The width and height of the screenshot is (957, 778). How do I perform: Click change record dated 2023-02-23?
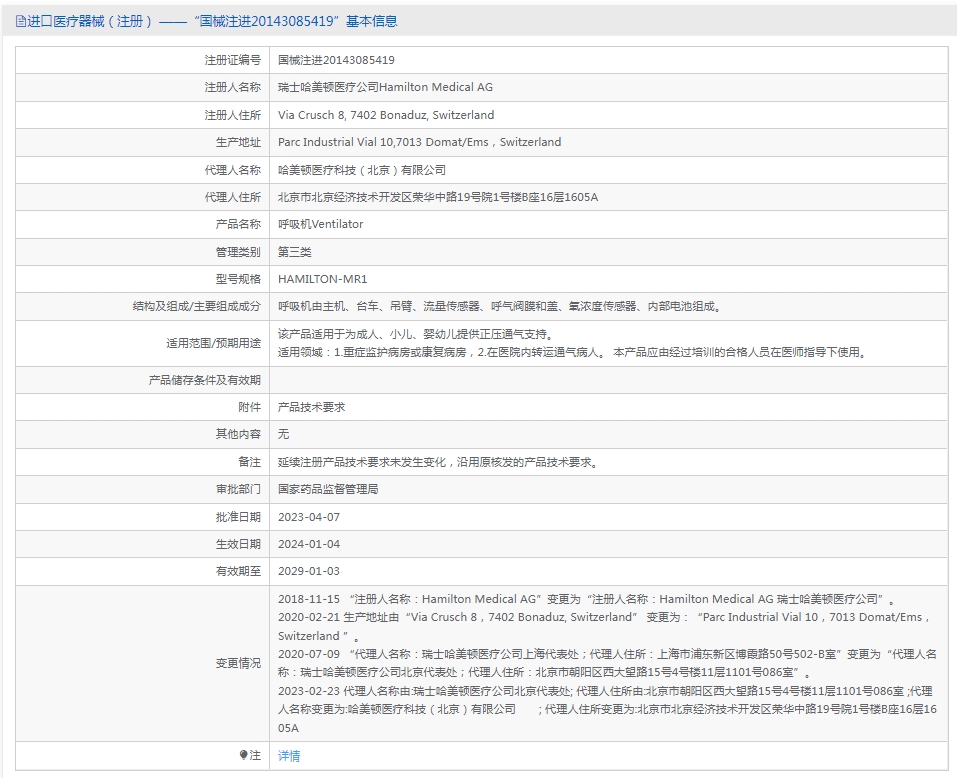pyautogui.click(x=607, y=710)
